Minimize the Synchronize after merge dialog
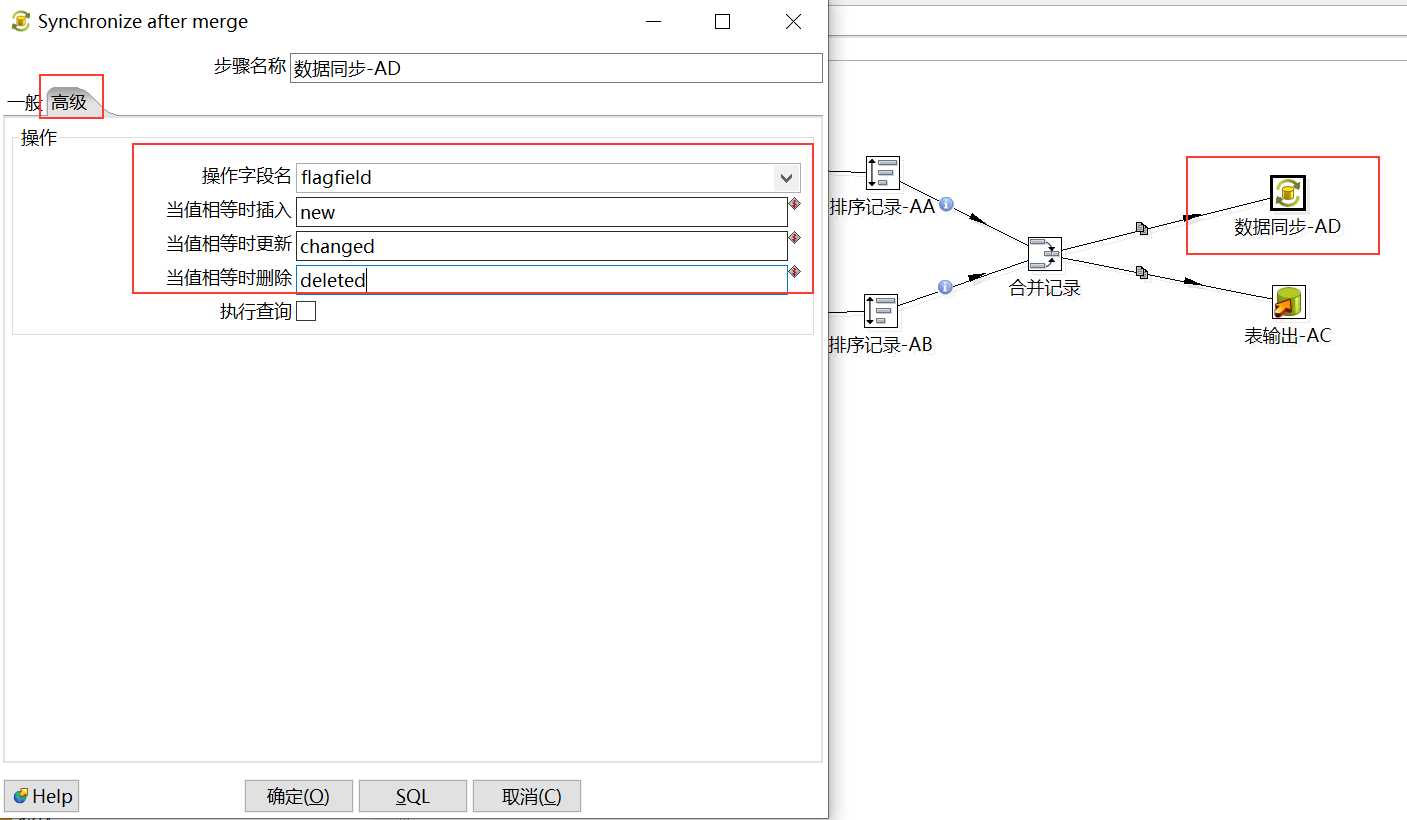Image resolution: width=1407 pixels, height=820 pixels. coord(653,22)
